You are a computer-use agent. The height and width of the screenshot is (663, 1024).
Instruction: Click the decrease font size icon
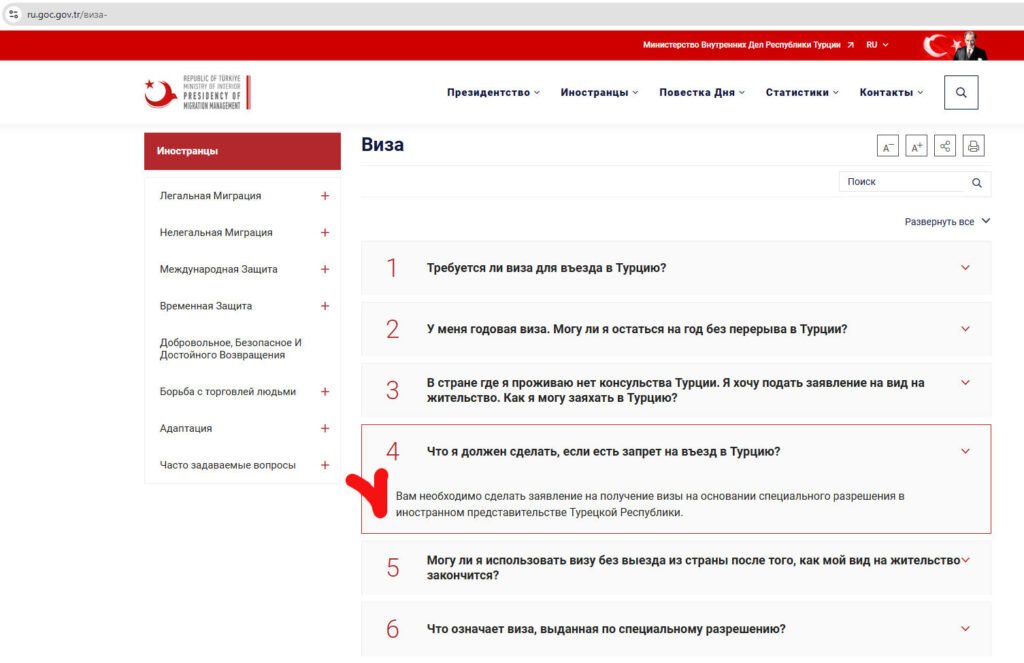coord(887,147)
